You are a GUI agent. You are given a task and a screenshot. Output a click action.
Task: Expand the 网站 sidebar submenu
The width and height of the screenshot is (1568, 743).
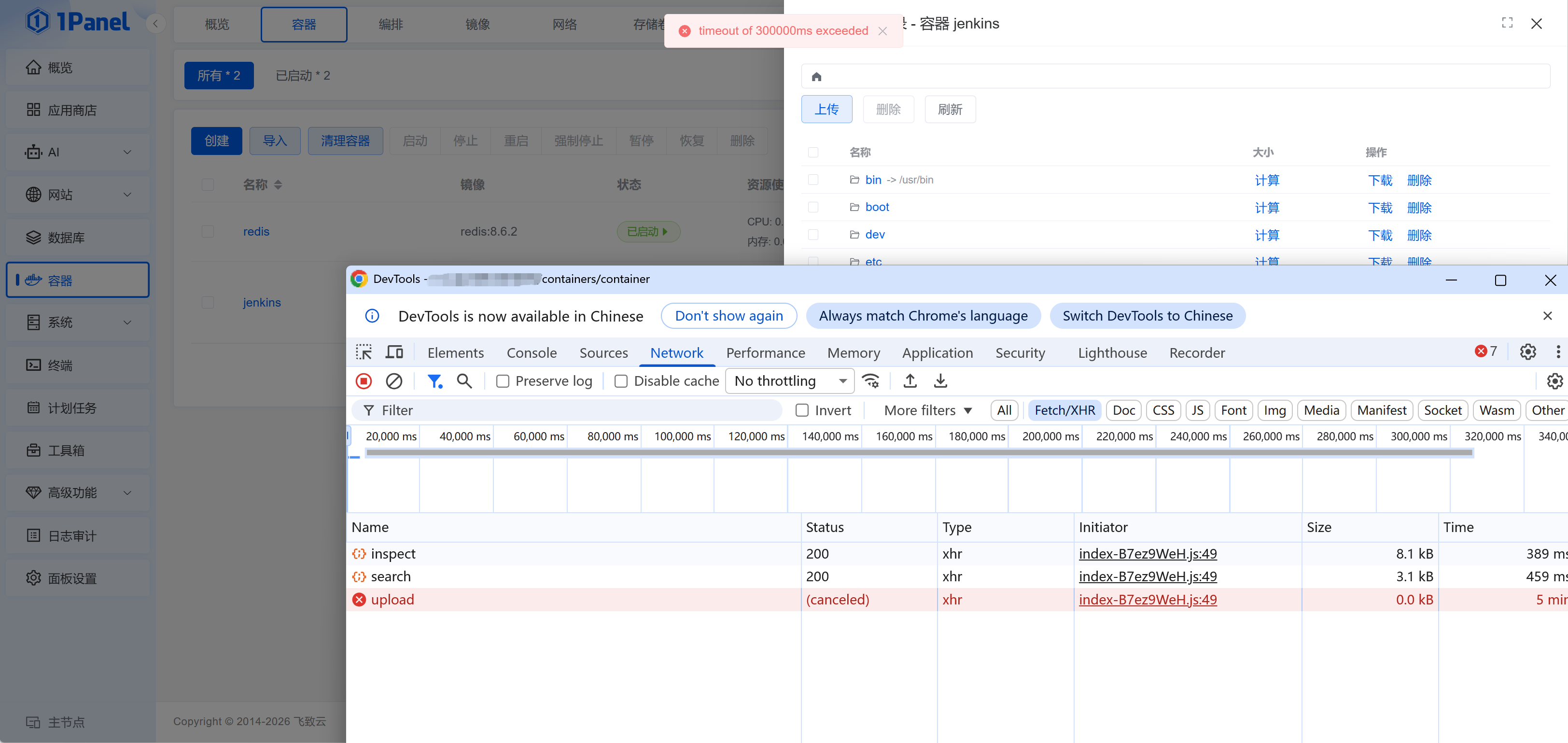pyautogui.click(x=77, y=195)
